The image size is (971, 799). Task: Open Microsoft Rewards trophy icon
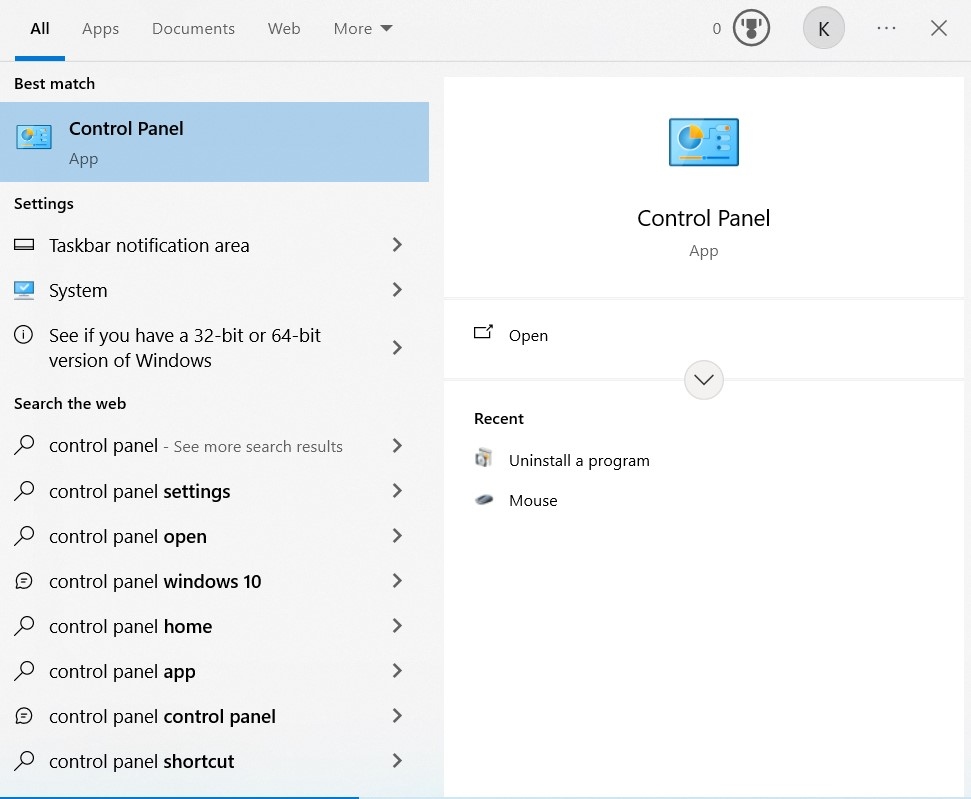[751, 28]
